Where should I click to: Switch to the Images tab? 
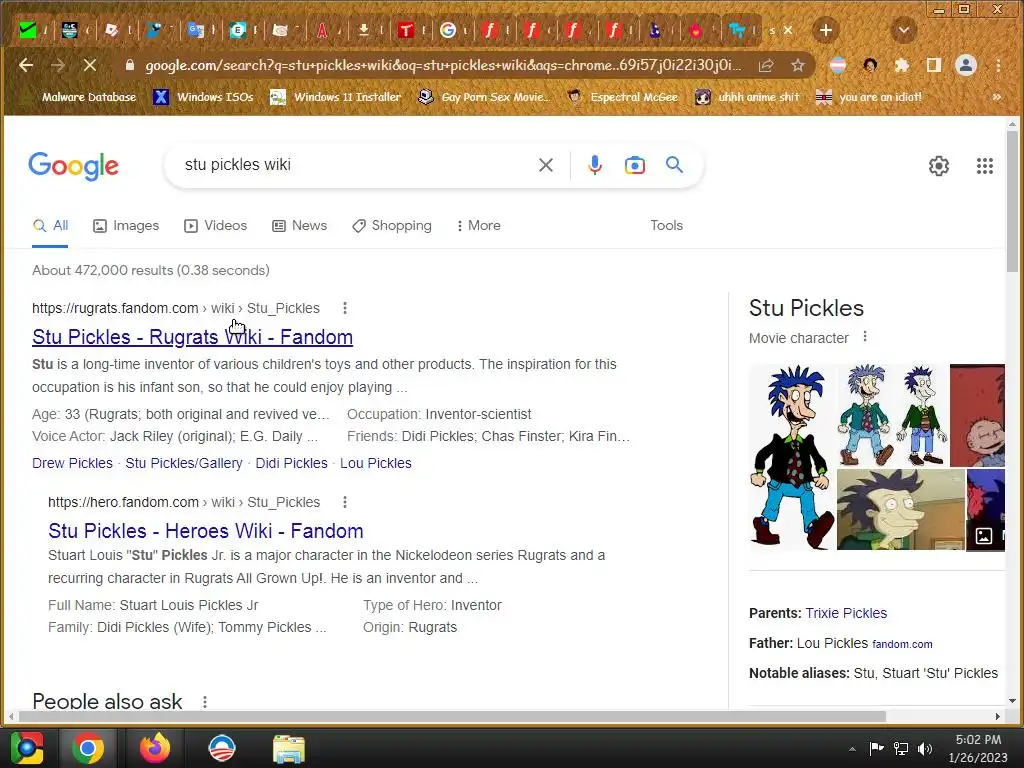(x=126, y=225)
